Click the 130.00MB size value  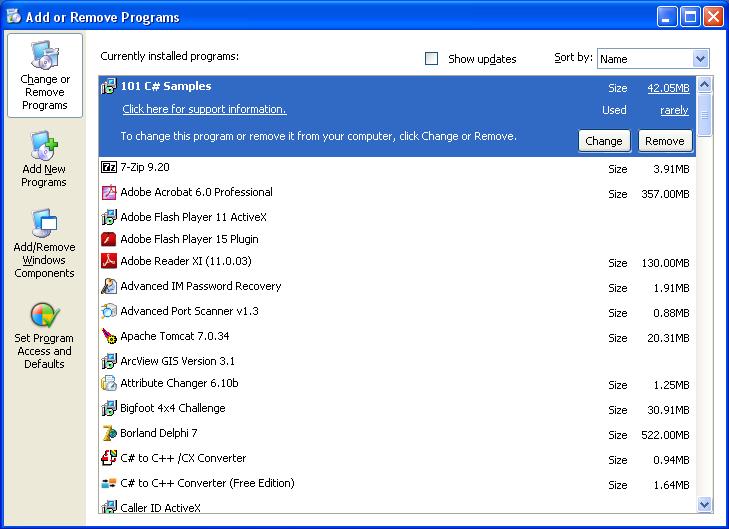tap(665, 263)
